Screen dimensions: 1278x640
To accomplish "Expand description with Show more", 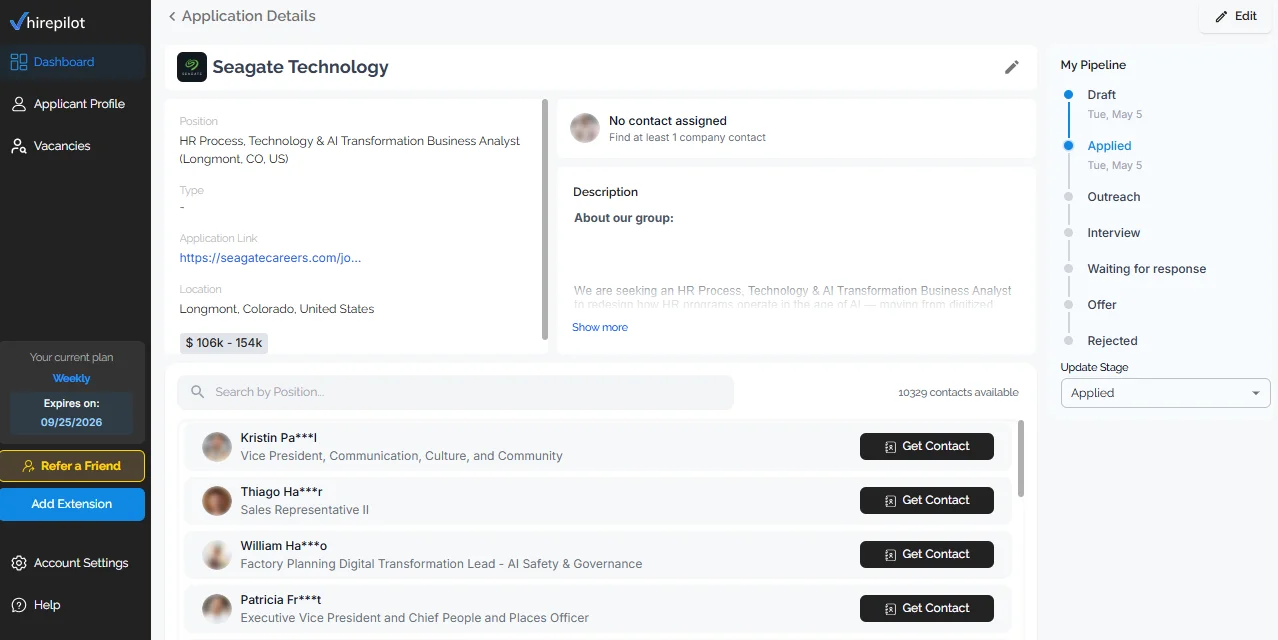I will (x=600, y=327).
